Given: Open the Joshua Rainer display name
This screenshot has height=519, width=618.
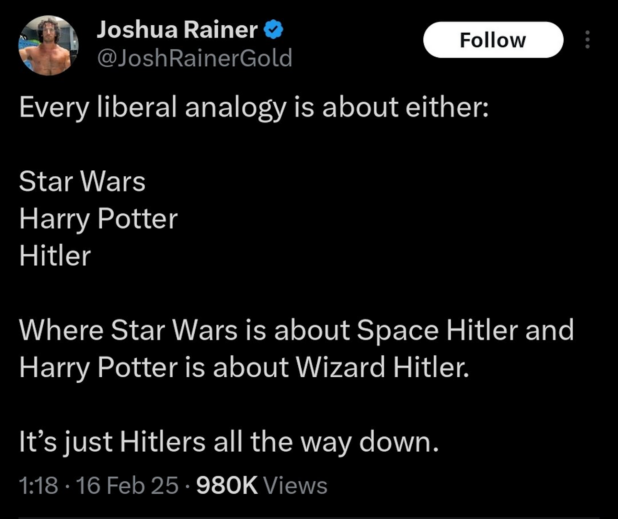Looking at the screenshot, I should click(176, 30).
